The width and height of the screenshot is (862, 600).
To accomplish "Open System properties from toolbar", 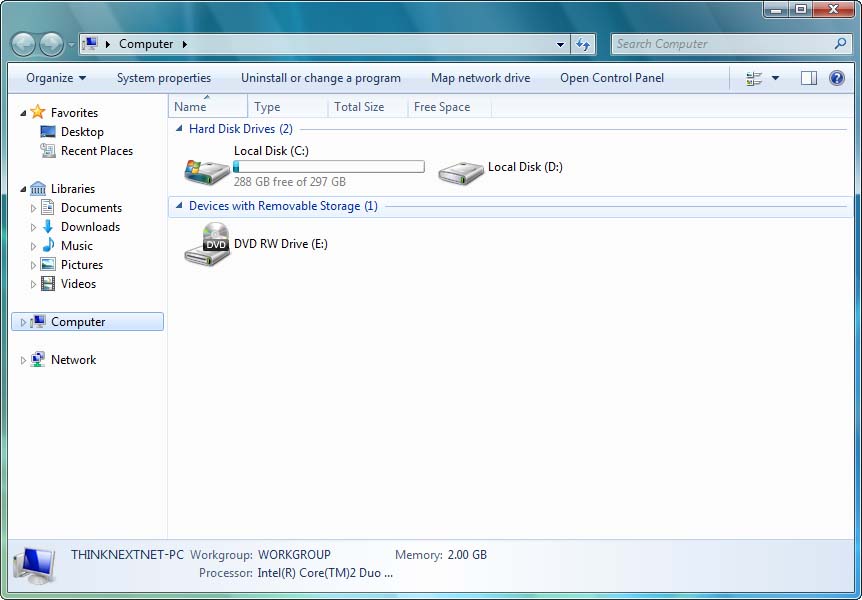I will [x=164, y=78].
